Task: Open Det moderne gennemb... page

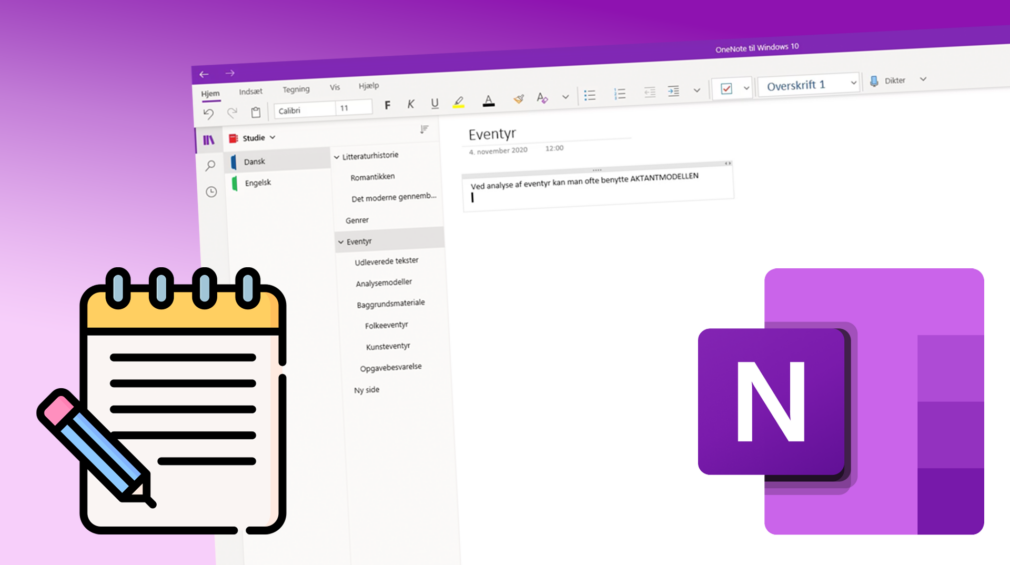Action: pyautogui.click(x=394, y=196)
